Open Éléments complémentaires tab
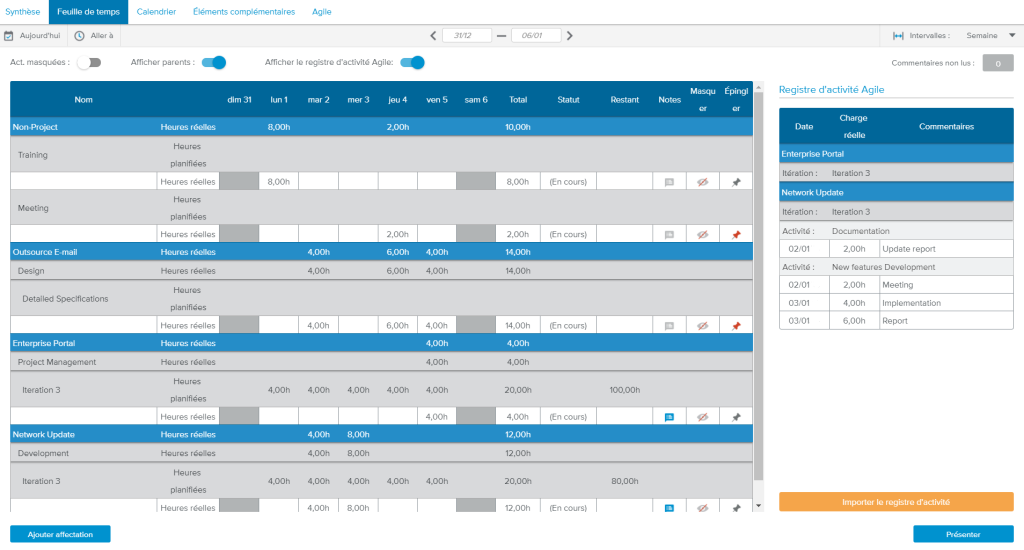Image resolution: width=1024 pixels, height=550 pixels. (244, 12)
